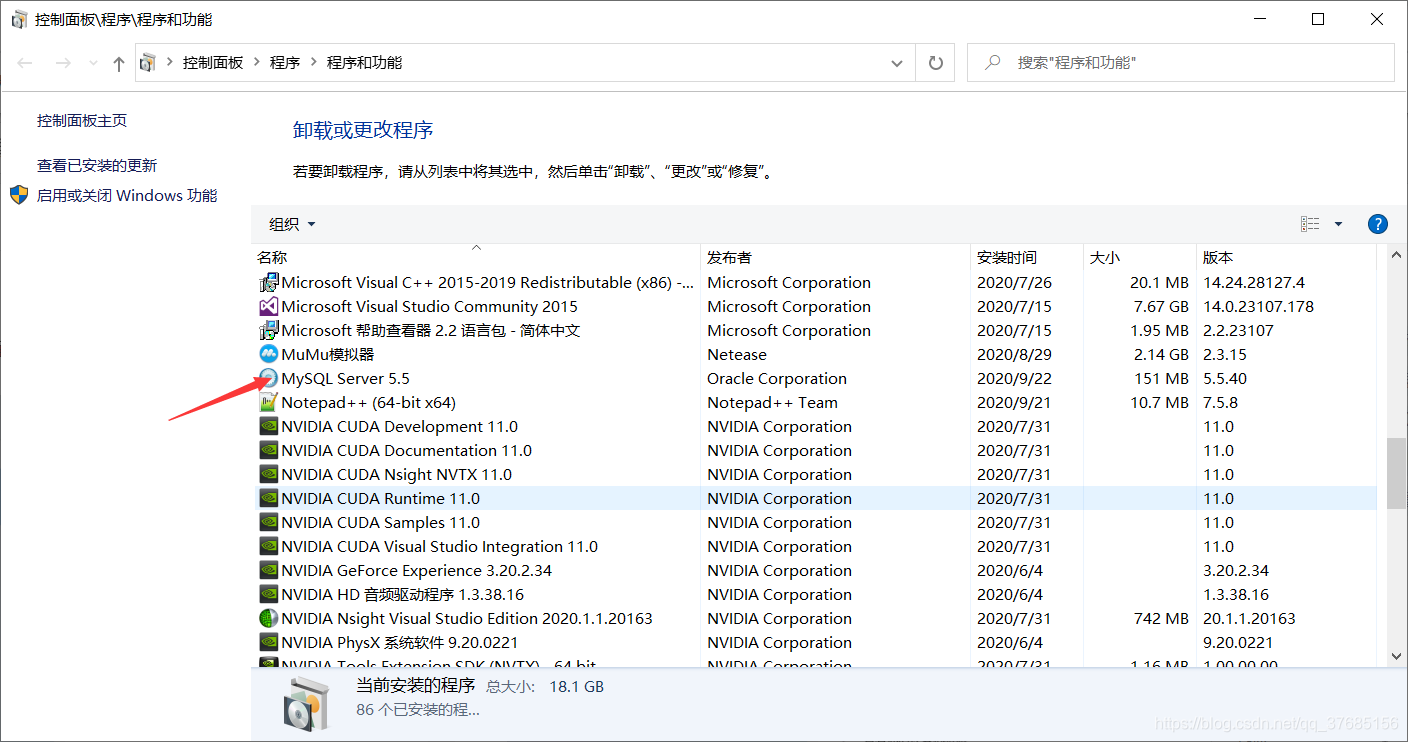Screen dimensions: 1408x742
Task: Open 查看已安装的更新 link
Action: pyautogui.click(x=97, y=165)
